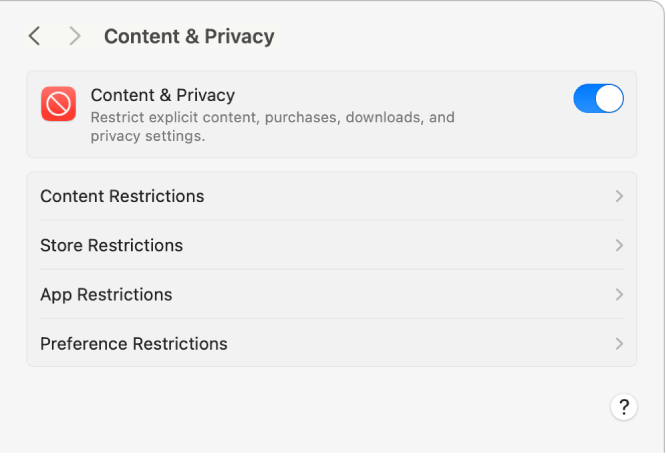
Task: Open the App Restrictions label
Action: (x=106, y=295)
